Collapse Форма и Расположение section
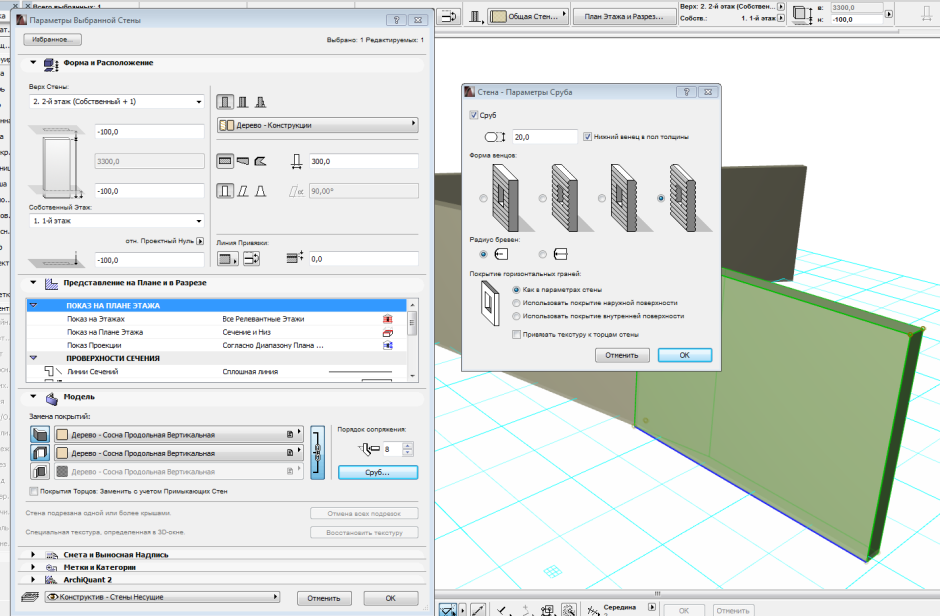This screenshot has height=616, width=940. [x=34, y=62]
